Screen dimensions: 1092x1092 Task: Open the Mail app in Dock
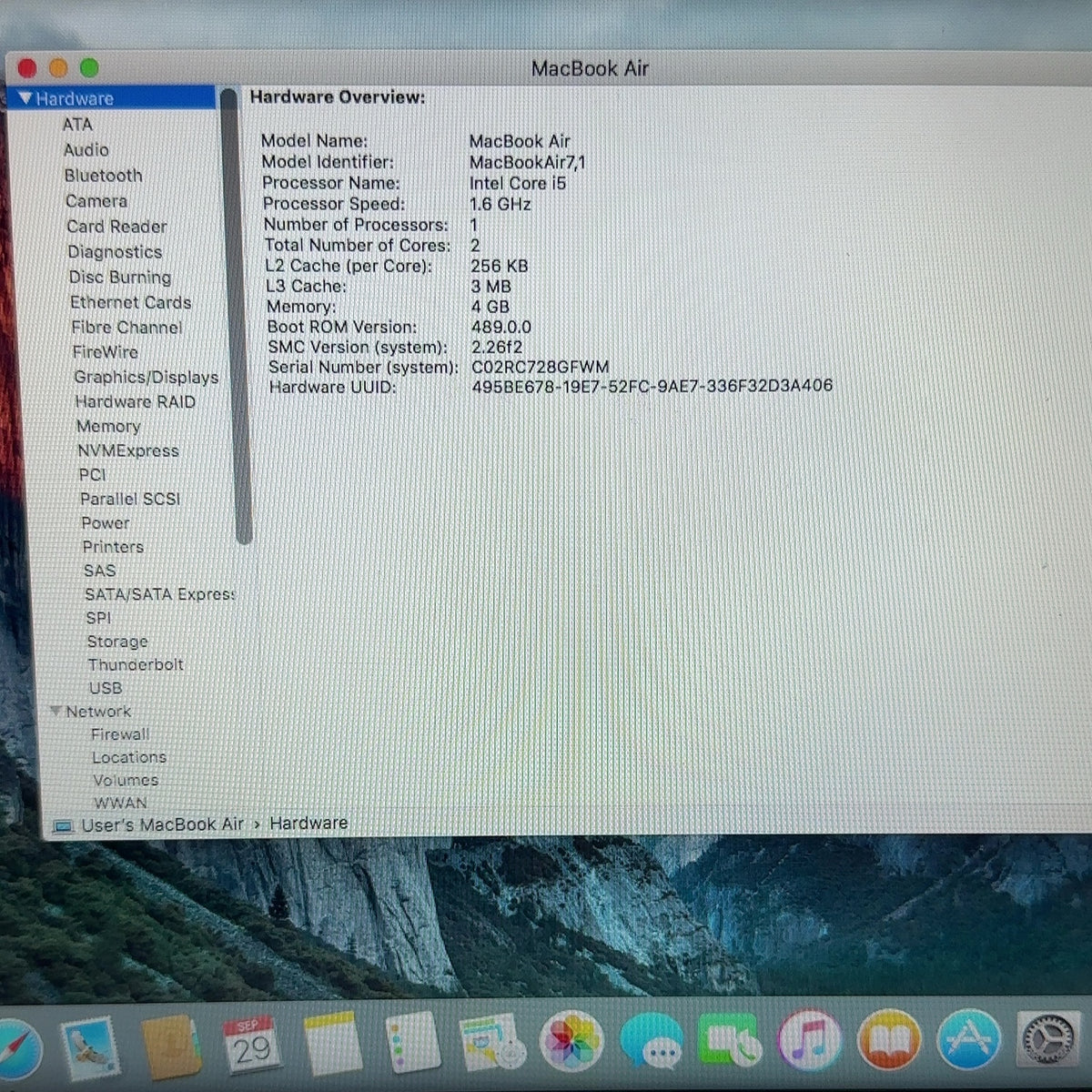[89, 1046]
